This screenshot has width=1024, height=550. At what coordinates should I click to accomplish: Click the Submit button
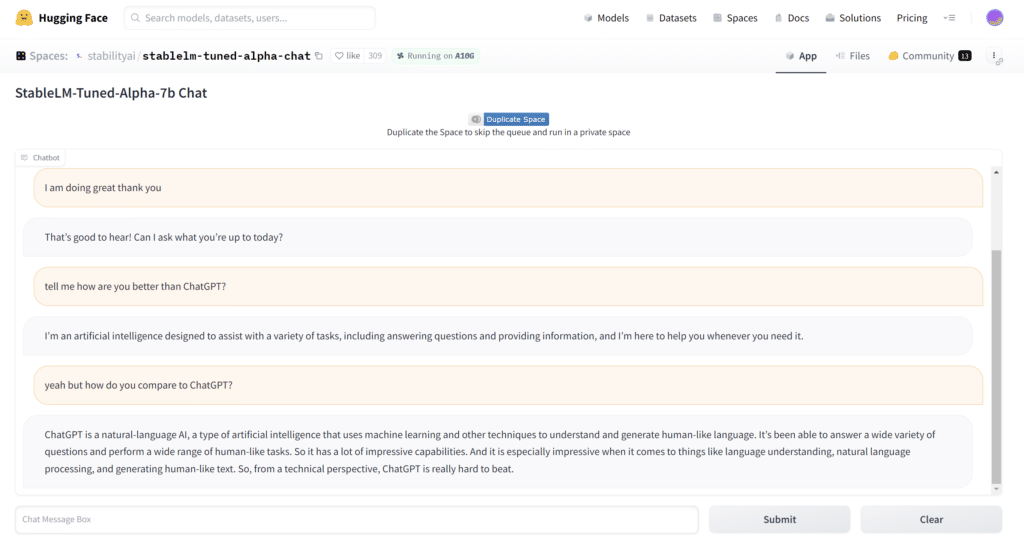(780, 519)
